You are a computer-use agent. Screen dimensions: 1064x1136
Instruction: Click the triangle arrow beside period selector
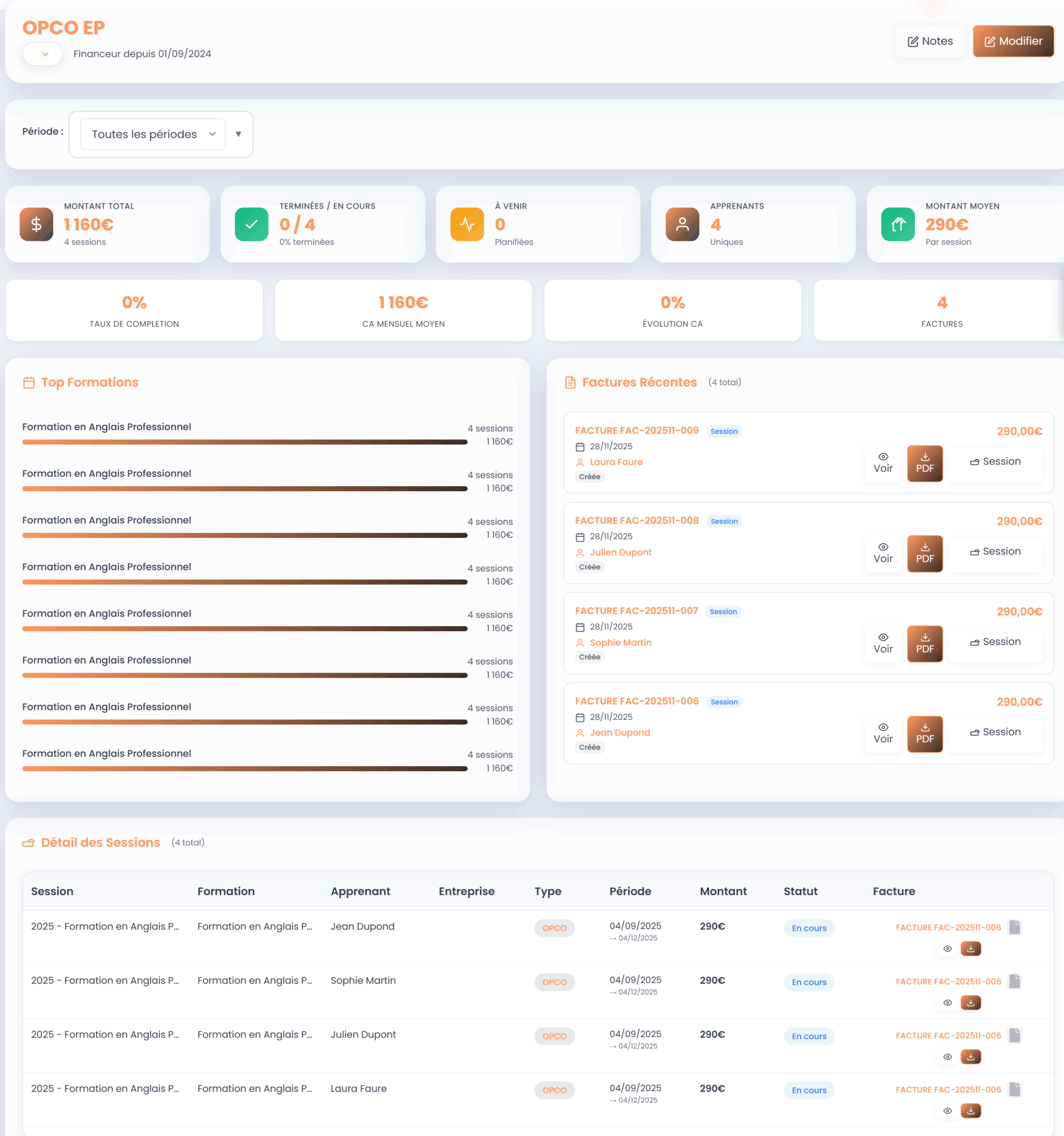pyautogui.click(x=238, y=134)
